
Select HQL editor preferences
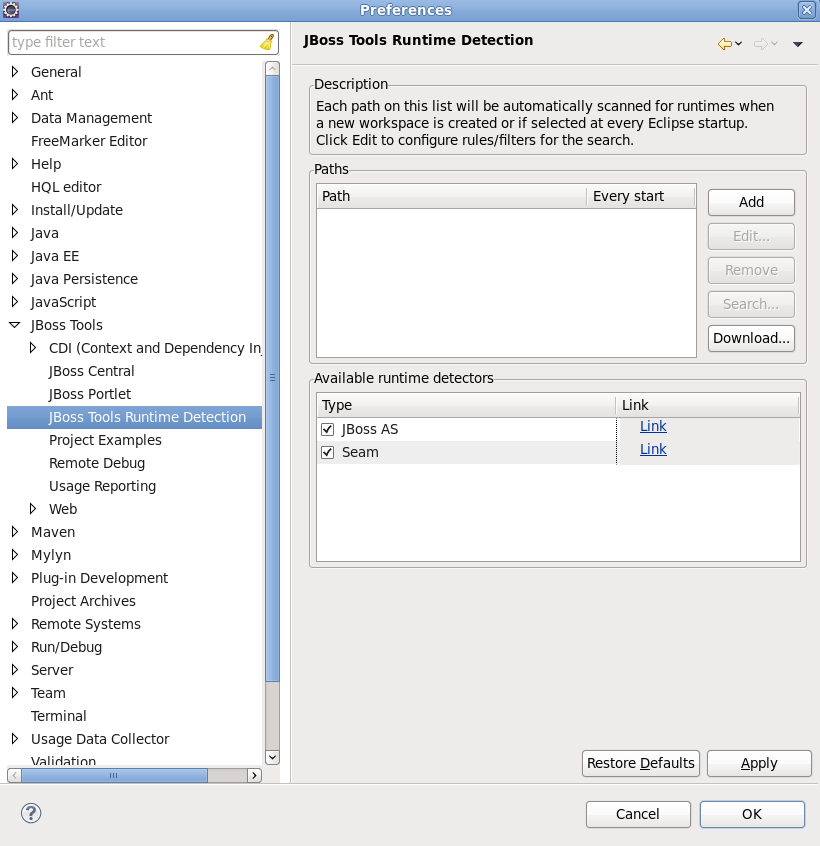(x=66, y=187)
